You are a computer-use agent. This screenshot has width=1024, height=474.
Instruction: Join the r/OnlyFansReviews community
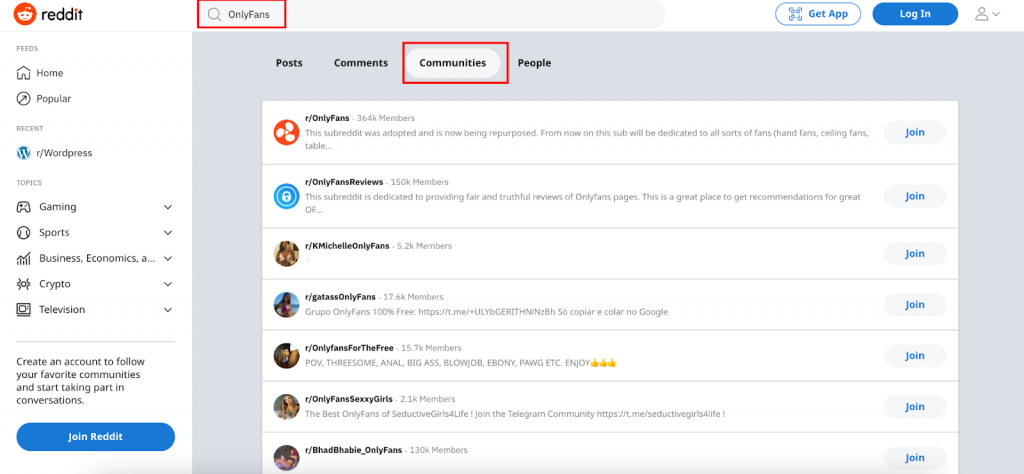[x=915, y=197]
